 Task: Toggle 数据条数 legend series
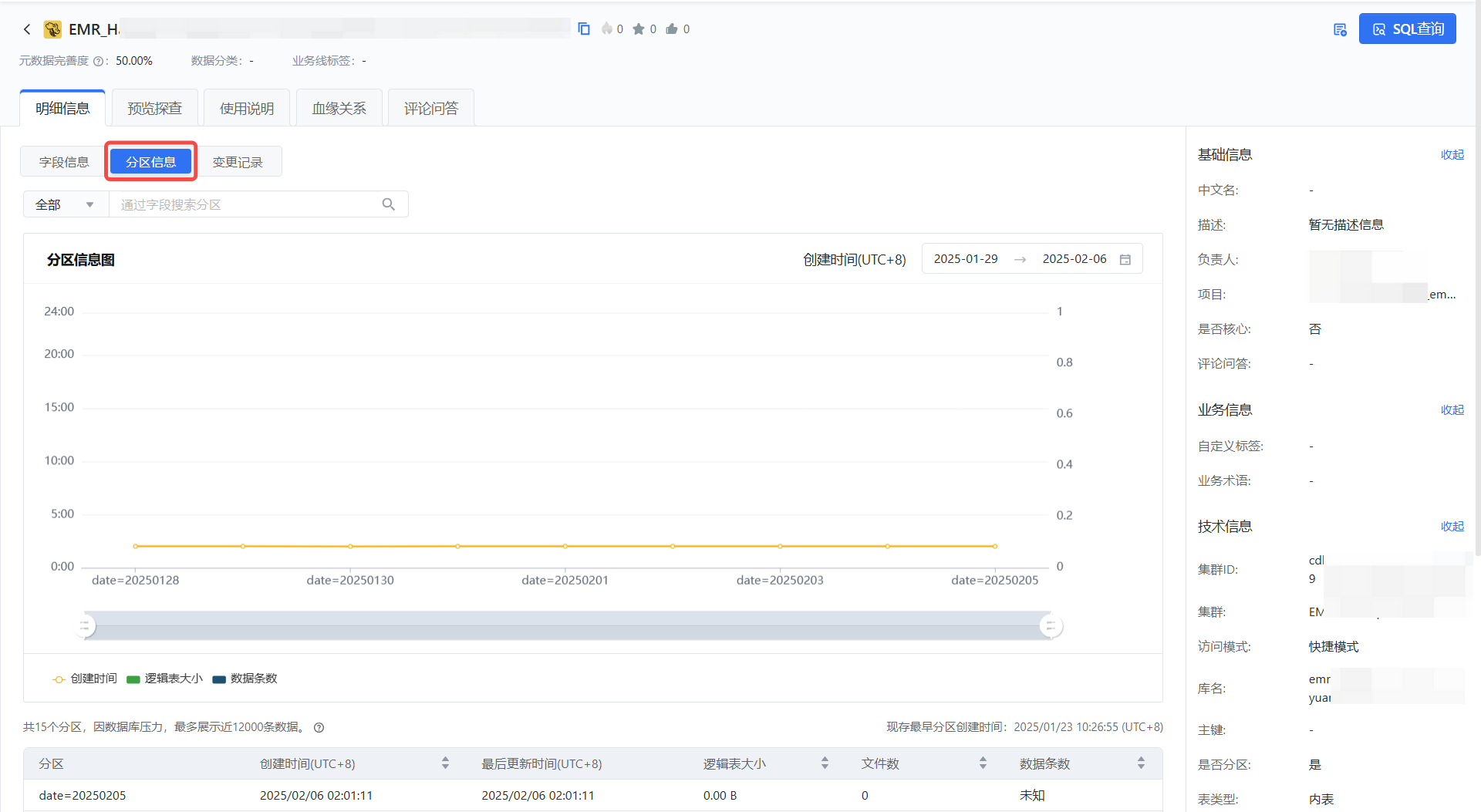point(245,679)
